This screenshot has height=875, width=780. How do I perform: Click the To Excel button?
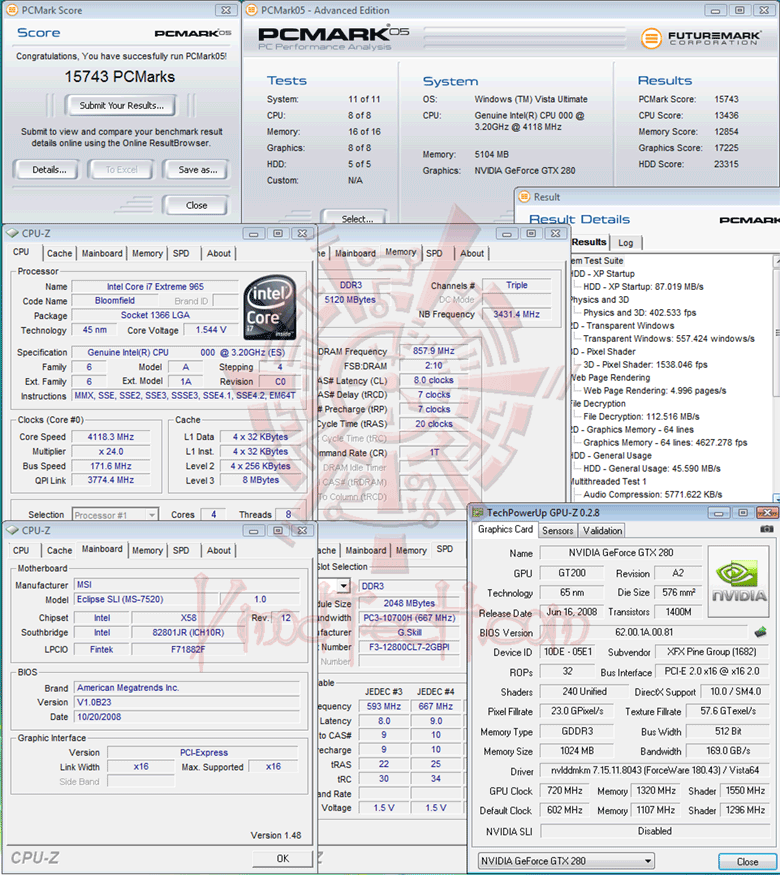point(121,170)
